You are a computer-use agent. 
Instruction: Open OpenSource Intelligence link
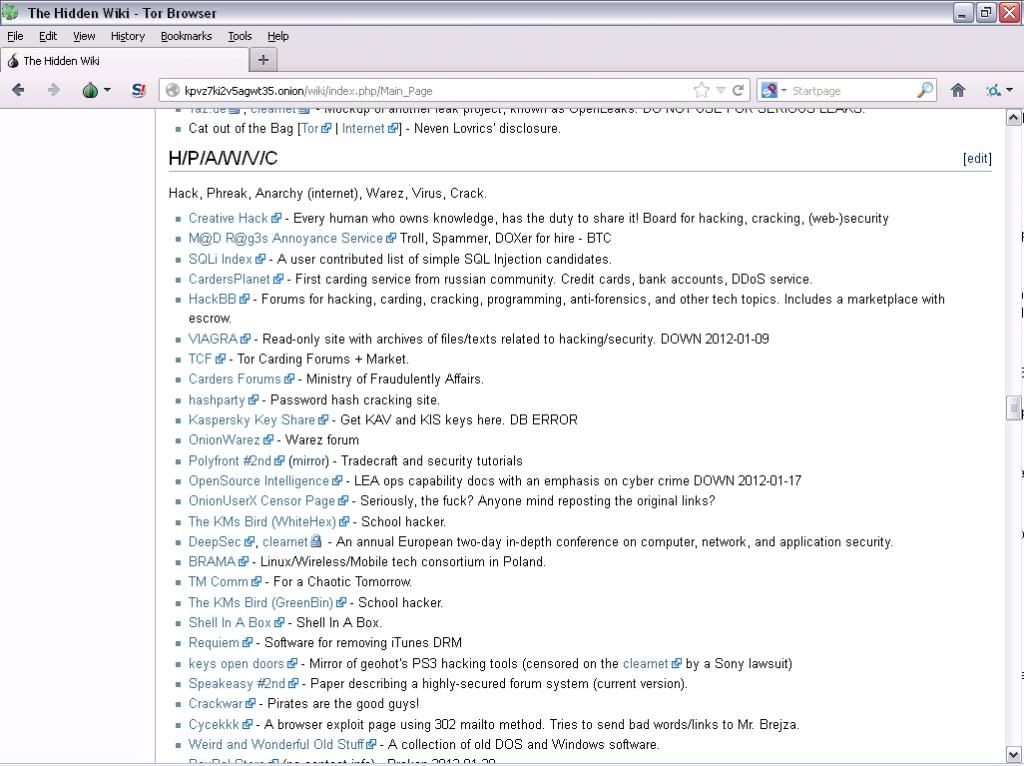tap(264, 481)
